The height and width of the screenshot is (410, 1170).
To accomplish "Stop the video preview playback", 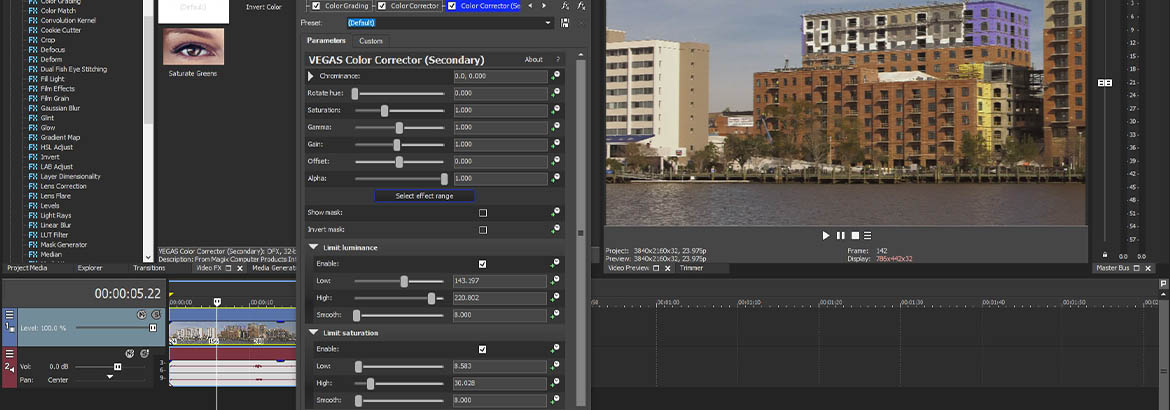I will tap(855, 235).
